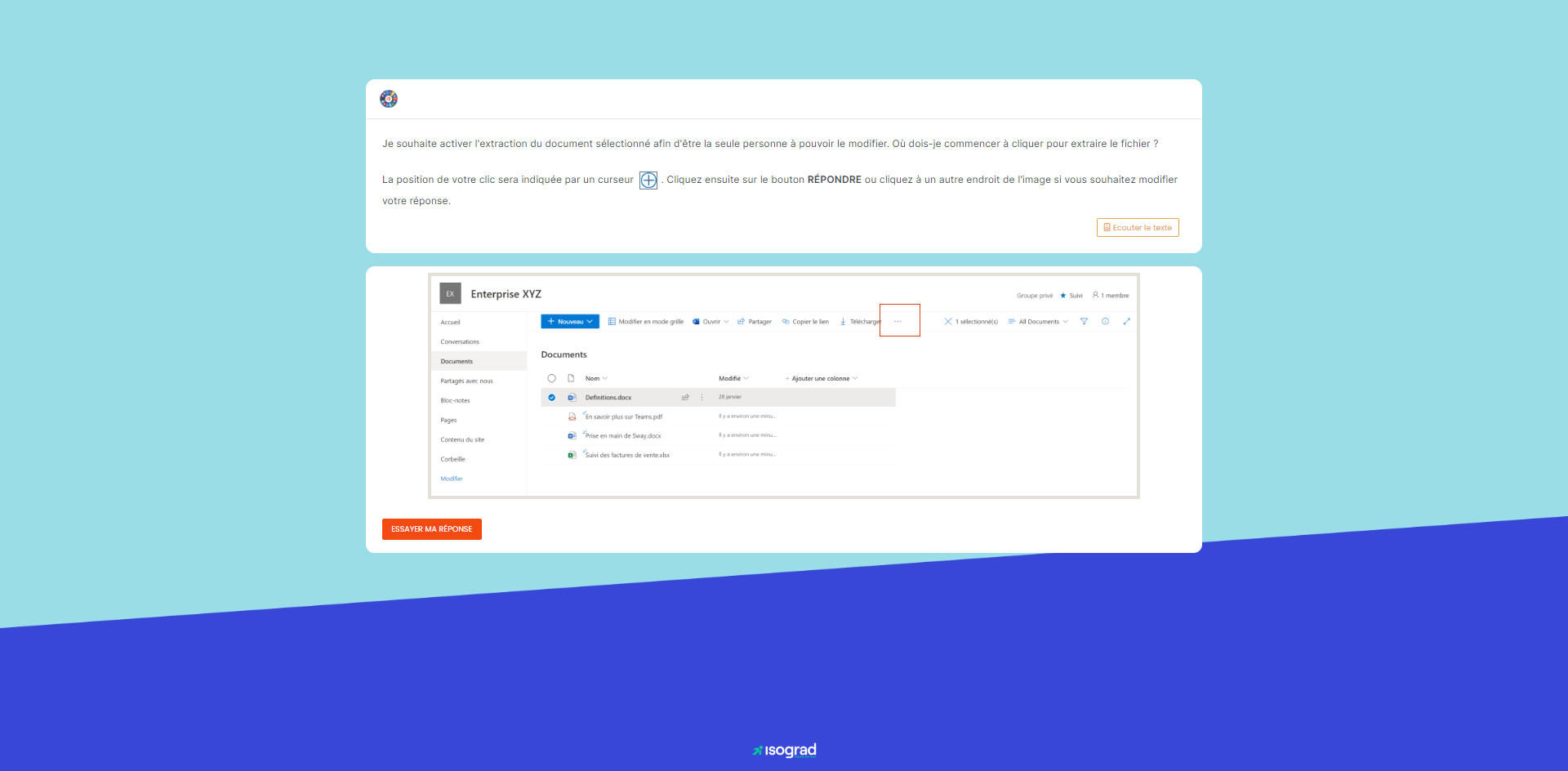Viewport: 1568px width, 771px height.
Task: Click the full-screen expand arrow icon
Action: pos(1127,321)
